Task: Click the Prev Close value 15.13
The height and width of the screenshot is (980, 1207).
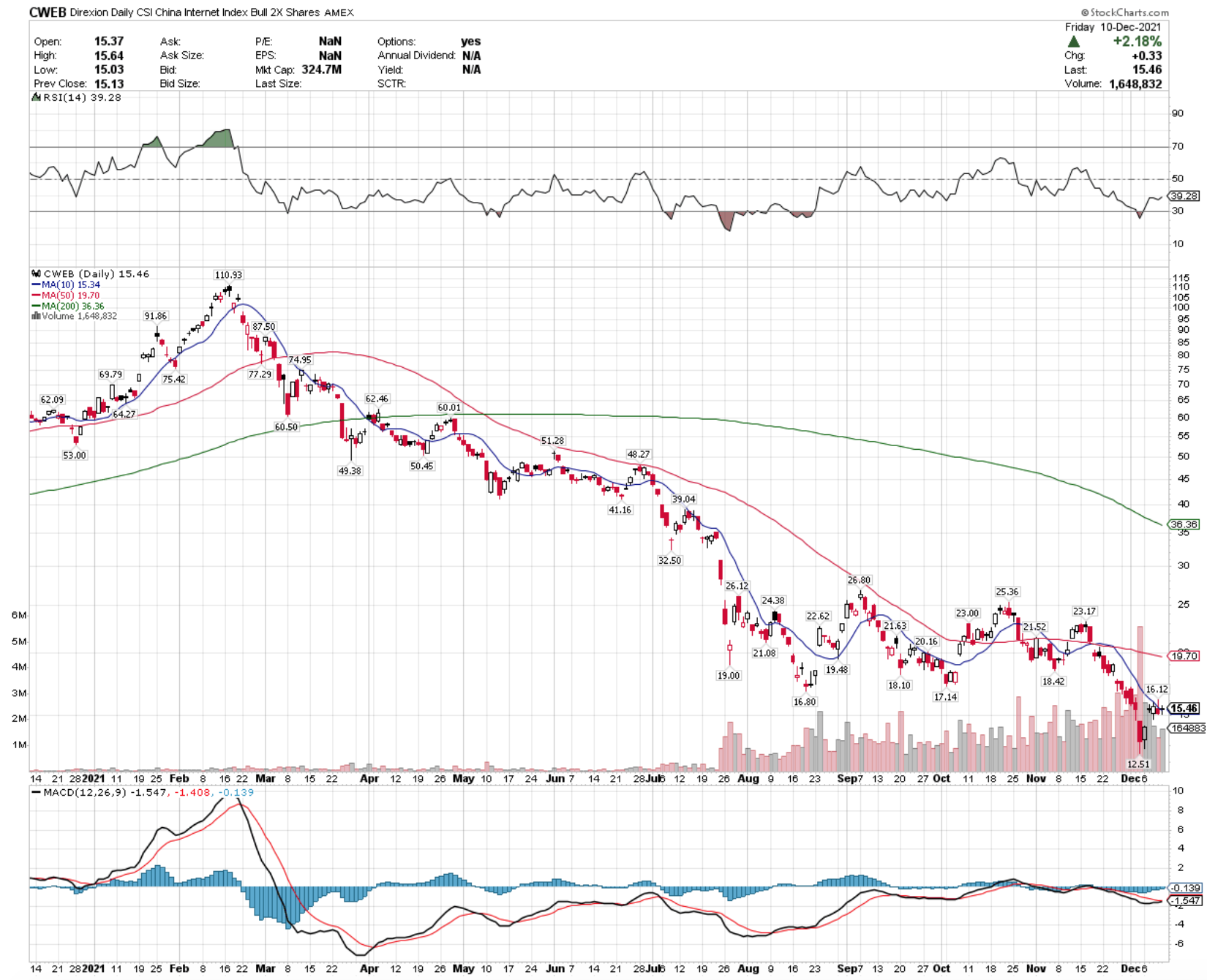Action: coord(109,83)
